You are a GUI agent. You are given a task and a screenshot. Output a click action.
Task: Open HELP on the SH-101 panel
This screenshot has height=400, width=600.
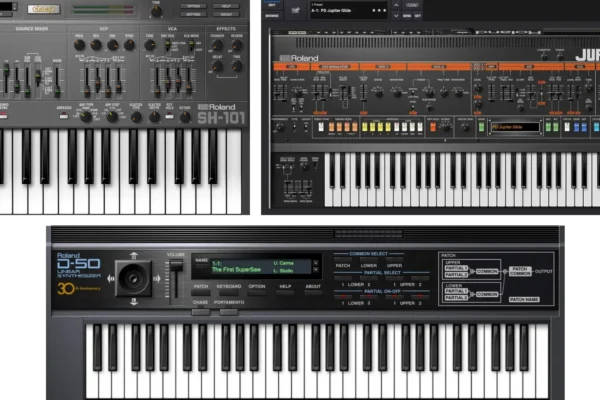[226, 6]
